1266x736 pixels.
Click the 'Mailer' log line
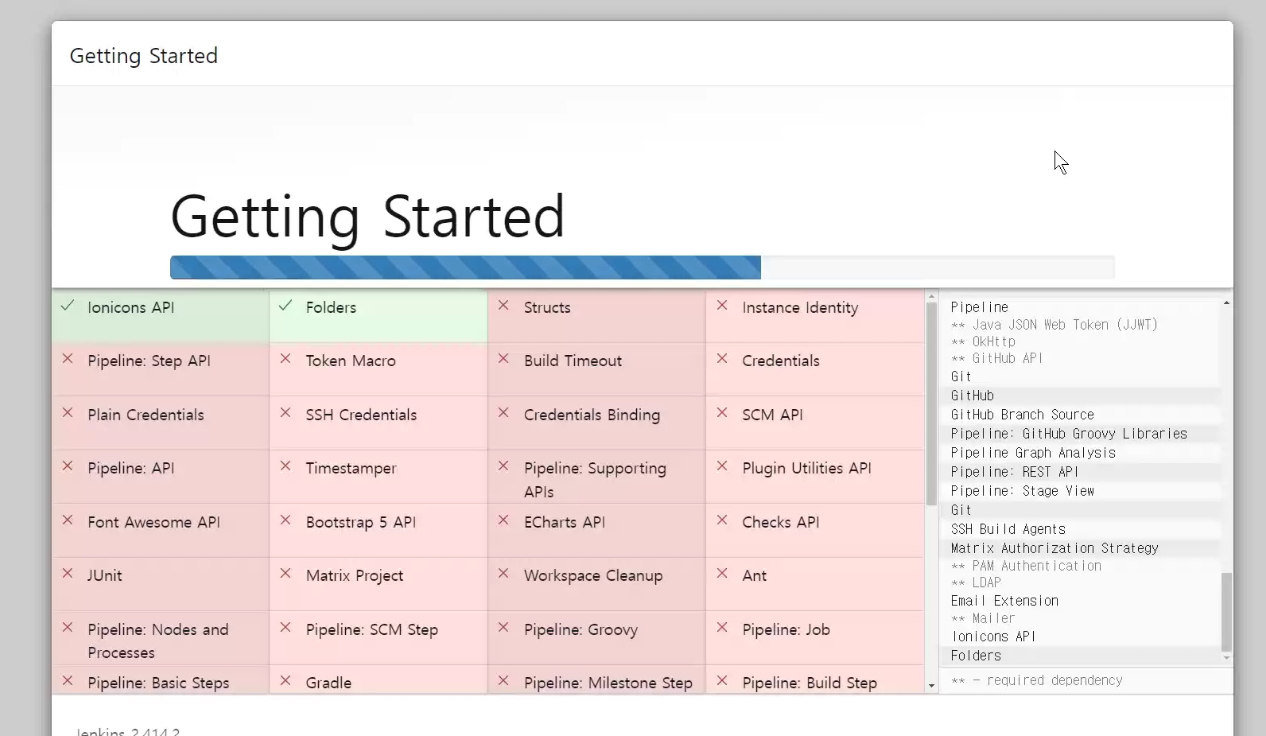[x=983, y=618]
